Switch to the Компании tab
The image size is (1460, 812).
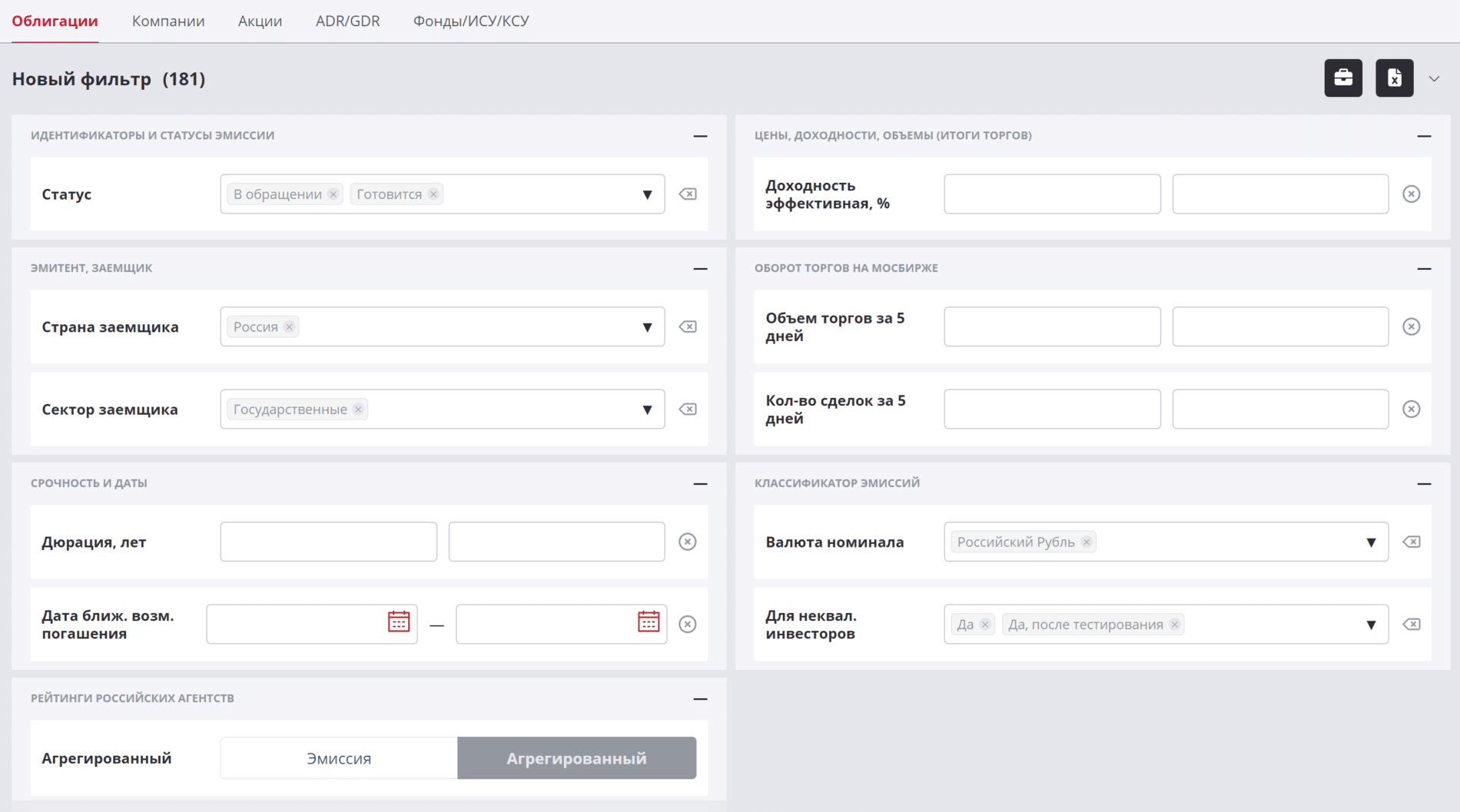168,22
